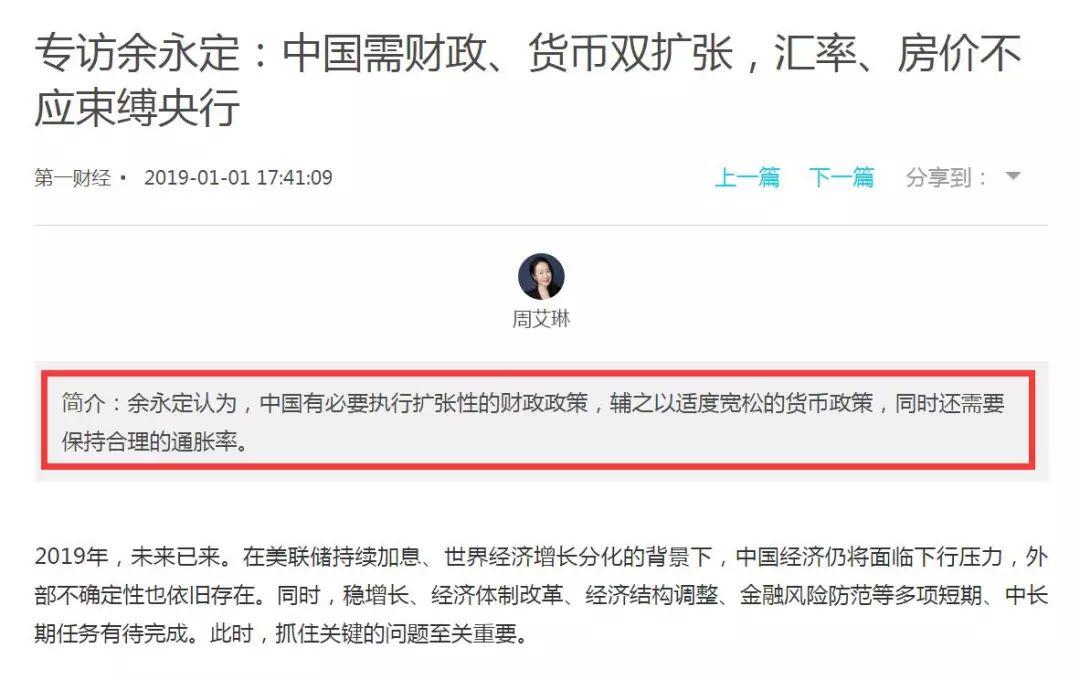The width and height of the screenshot is (1080, 680).
Task: Expand the 分享到 share dropdown arrow
Action: (x=1012, y=176)
